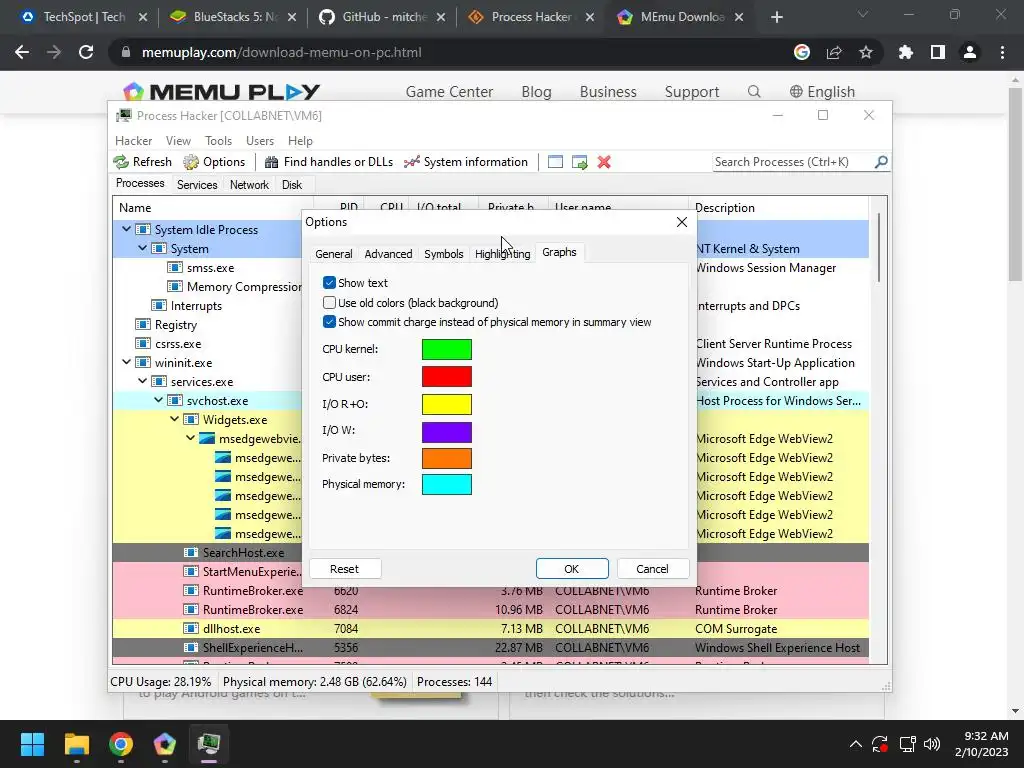
Task: Click OK to confirm Options
Action: pyautogui.click(x=571, y=569)
